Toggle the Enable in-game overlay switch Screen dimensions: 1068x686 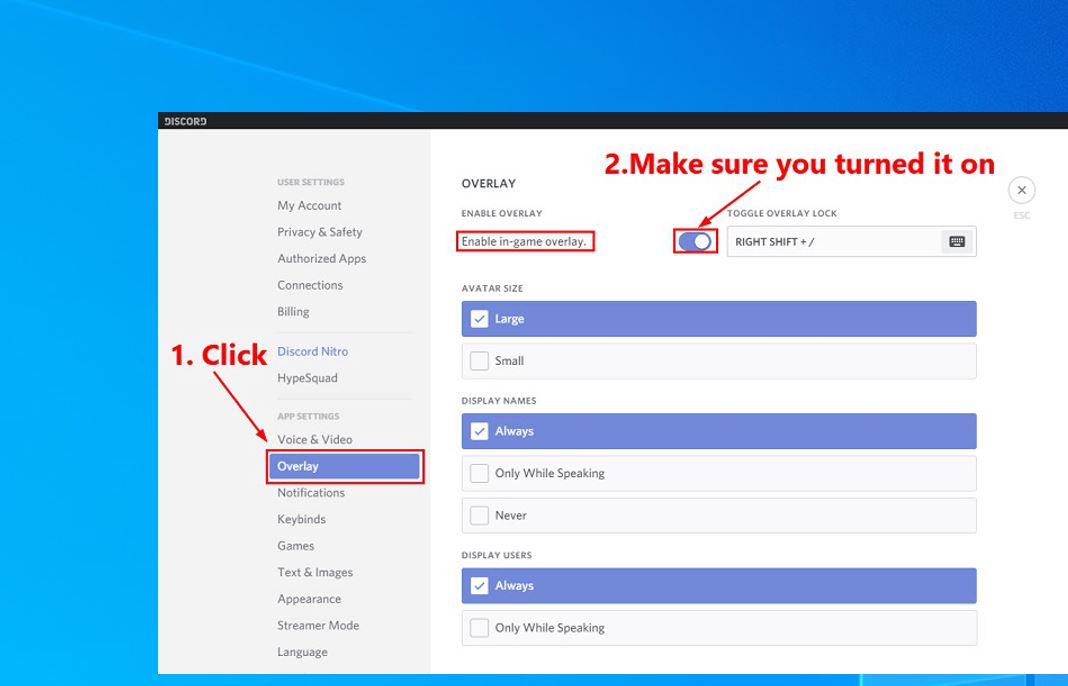695,241
